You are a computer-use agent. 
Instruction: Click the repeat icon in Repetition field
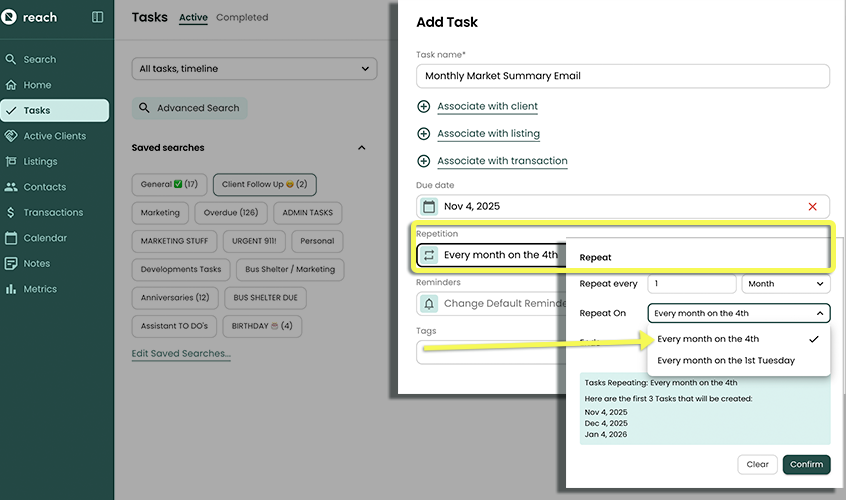pos(429,255)
